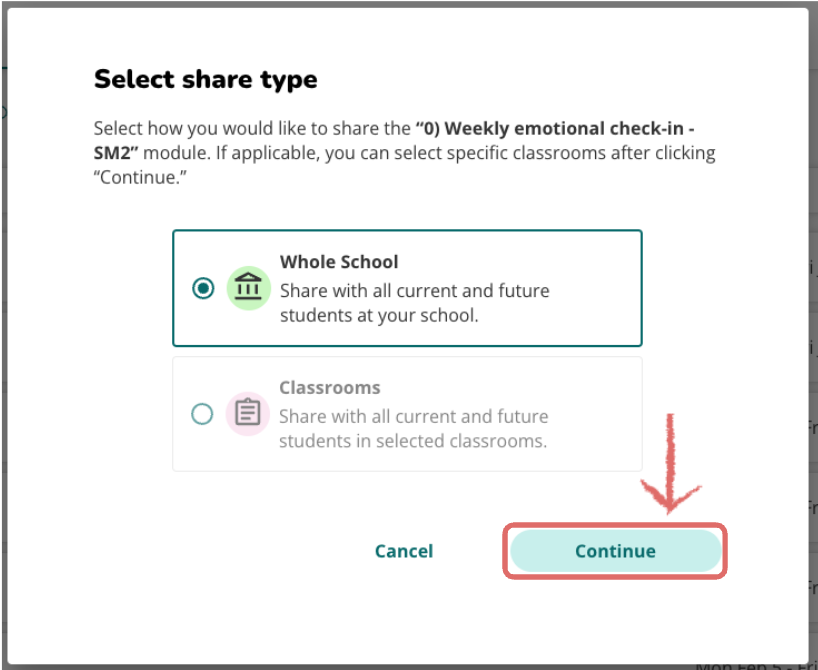Cancel the share type dialog
Screen dimensions: 818x670
point(404,551)
